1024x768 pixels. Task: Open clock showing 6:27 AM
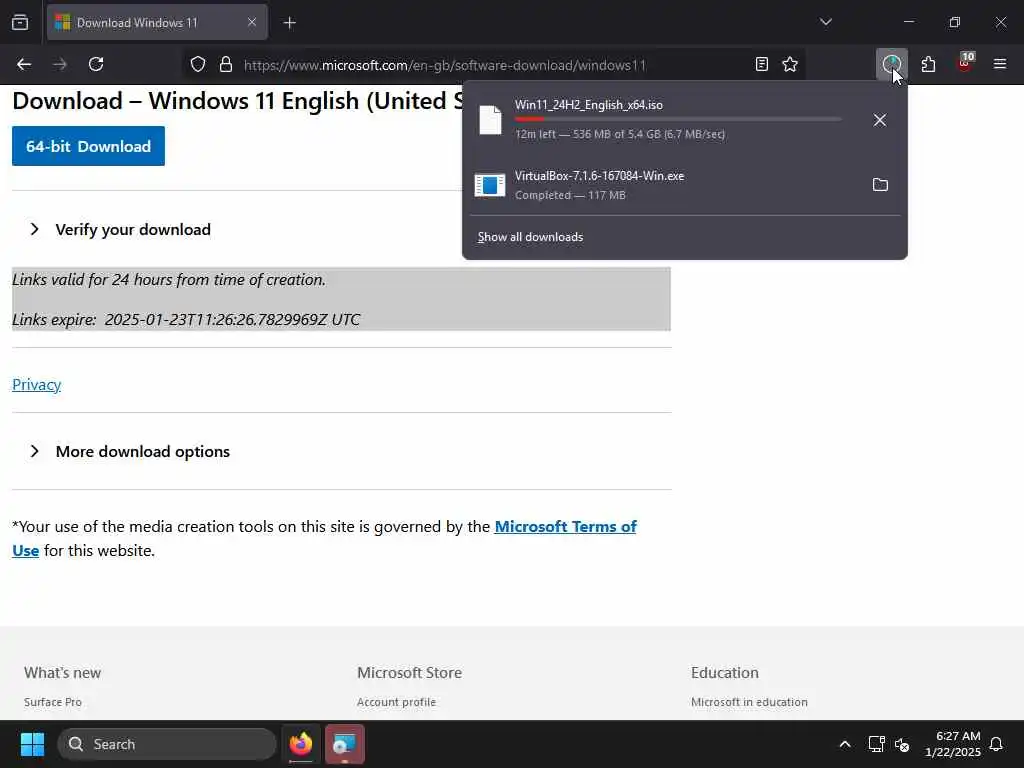tap(953, 744)
